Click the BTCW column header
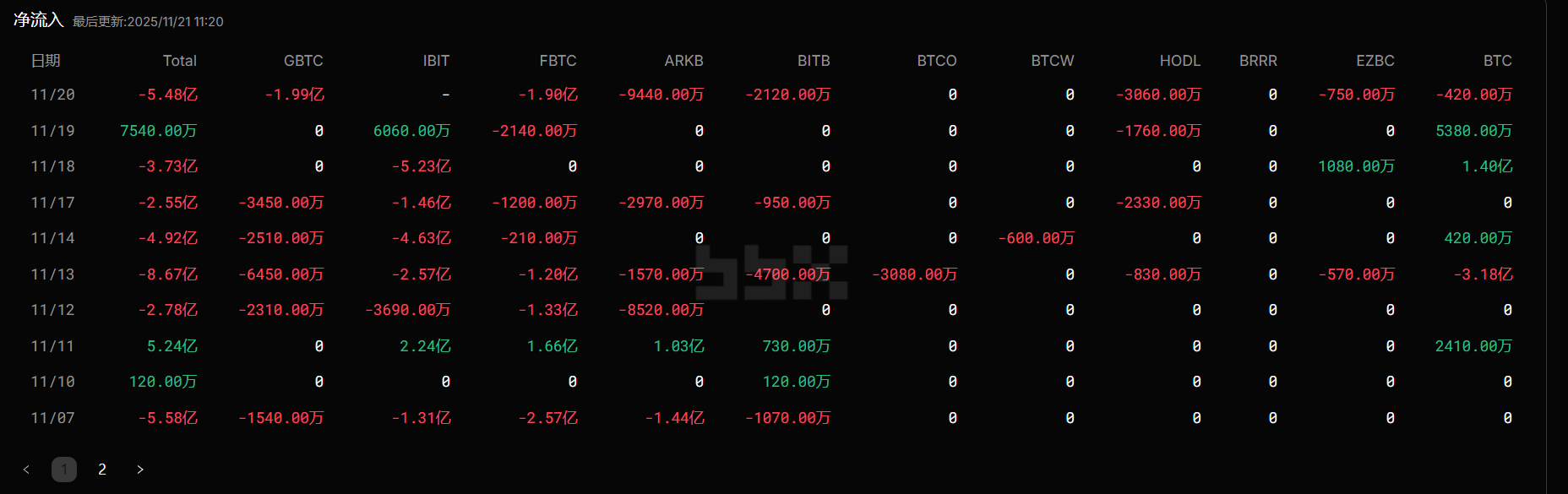 click(x=1052, y=61)
